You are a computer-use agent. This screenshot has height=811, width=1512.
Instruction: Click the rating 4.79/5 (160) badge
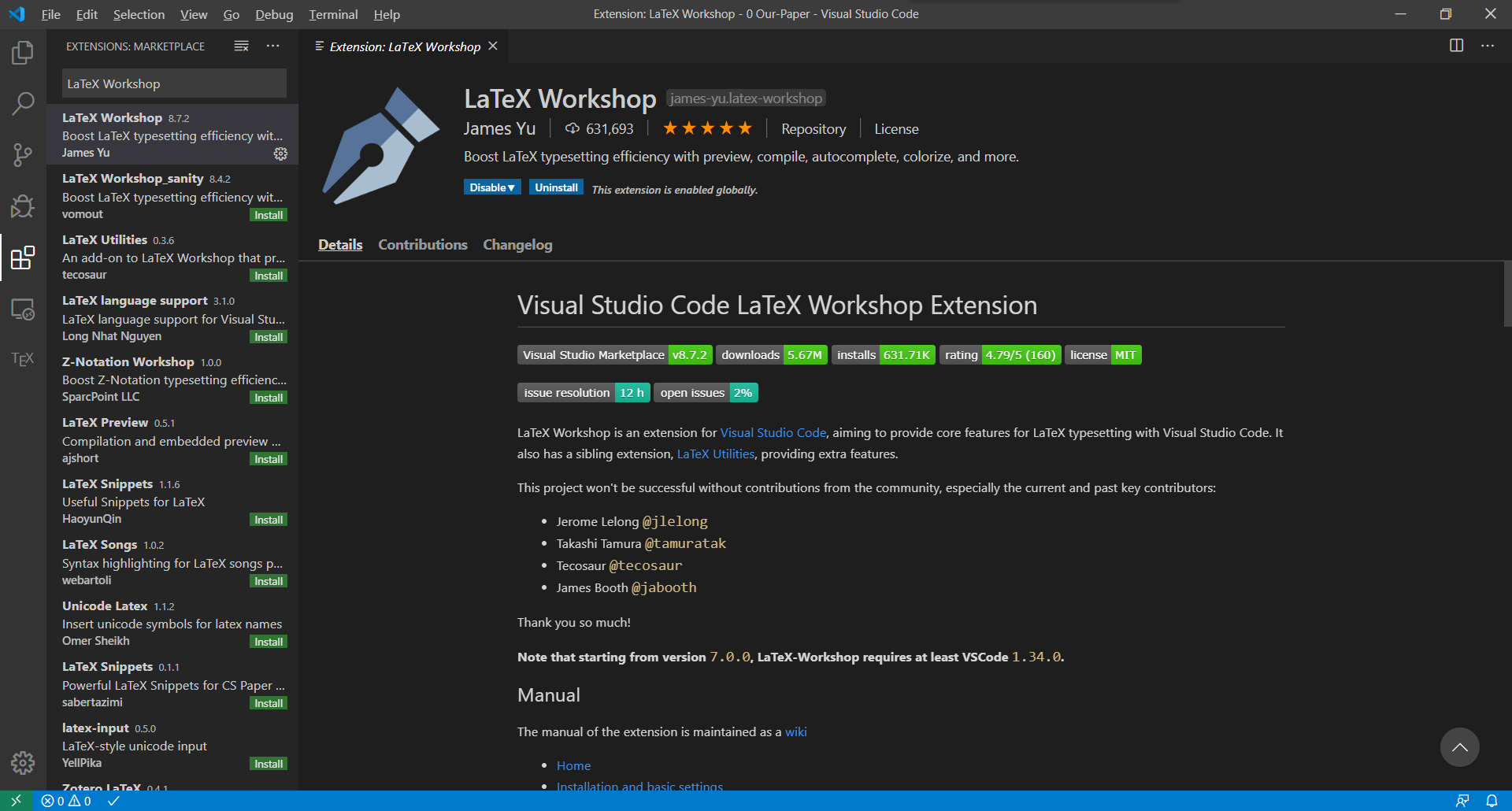pyautogui.click(x=1000, y=355)
